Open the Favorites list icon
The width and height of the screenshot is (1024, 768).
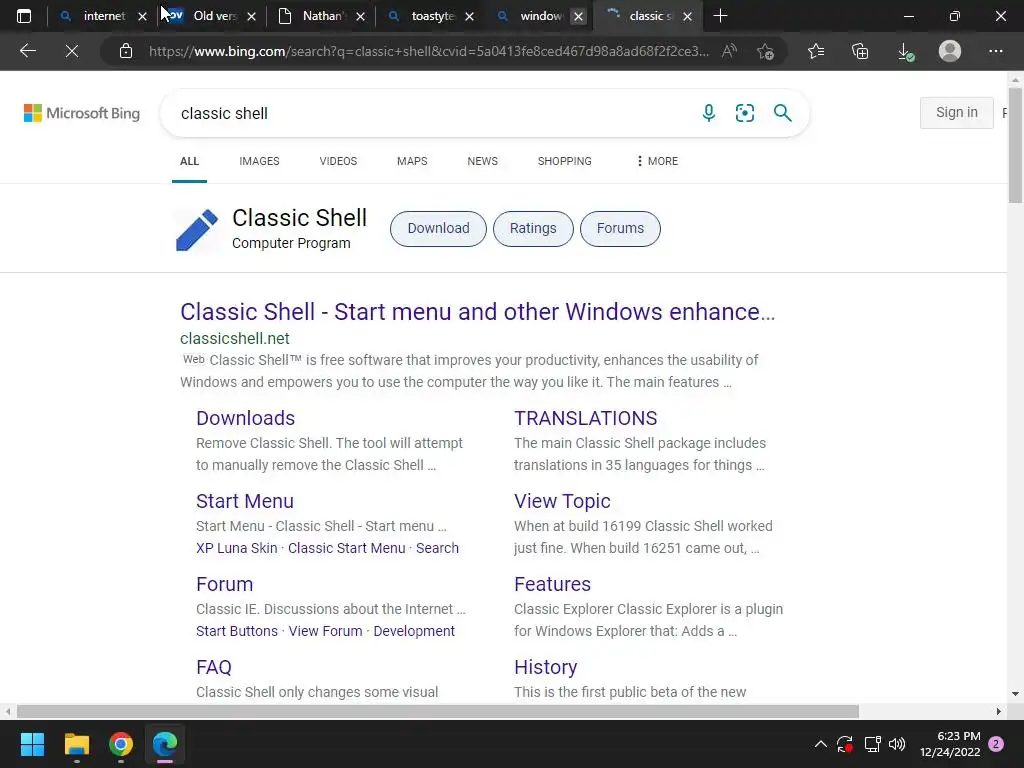(x=816, y=51)
